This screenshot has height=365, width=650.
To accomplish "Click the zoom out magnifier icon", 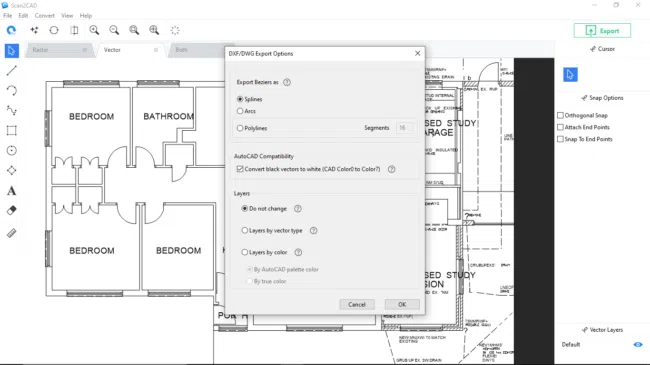I will pos(114,30).
